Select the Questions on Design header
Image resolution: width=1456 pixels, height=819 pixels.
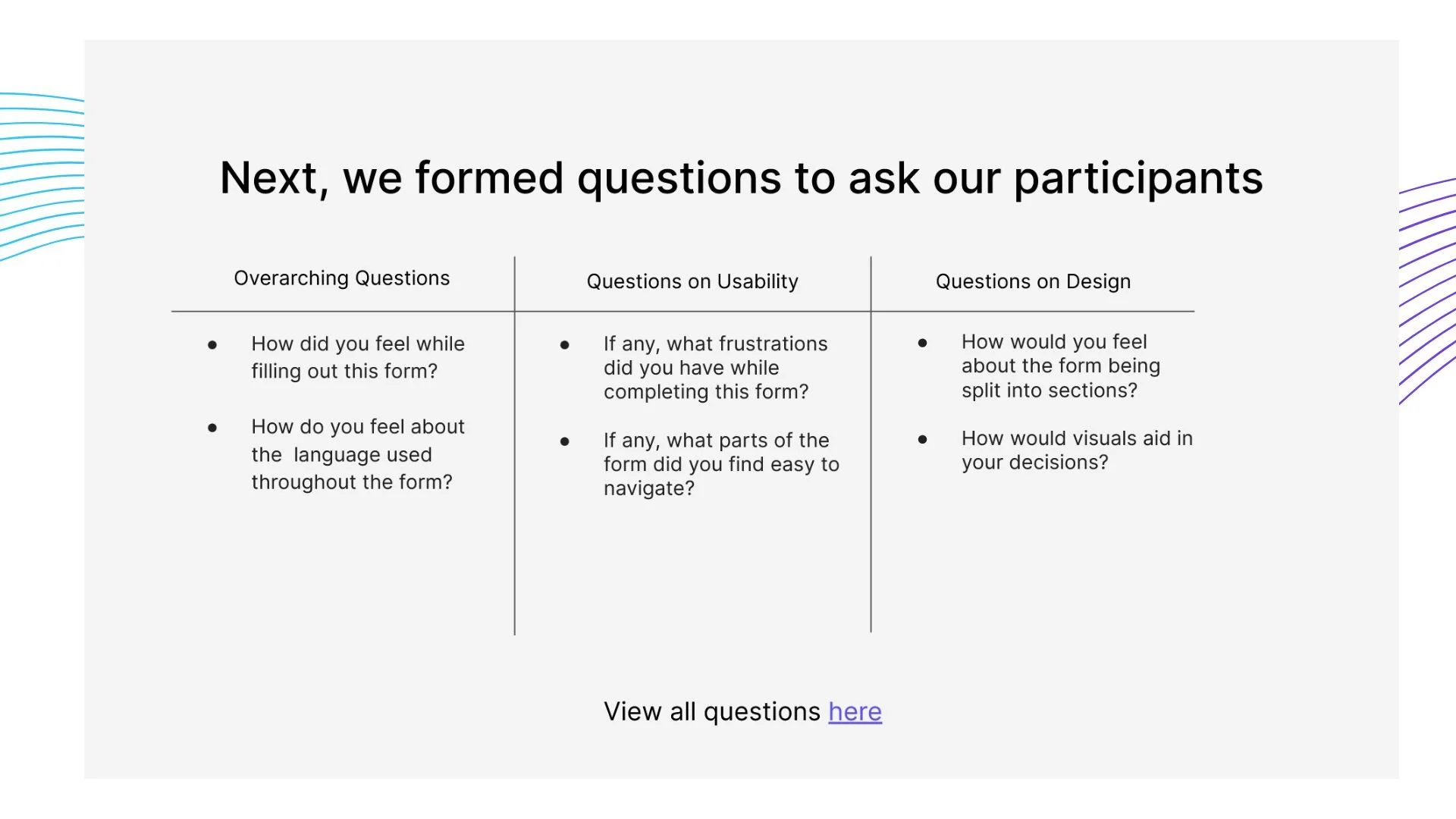pyautogui.click(x=1033, y=281)
